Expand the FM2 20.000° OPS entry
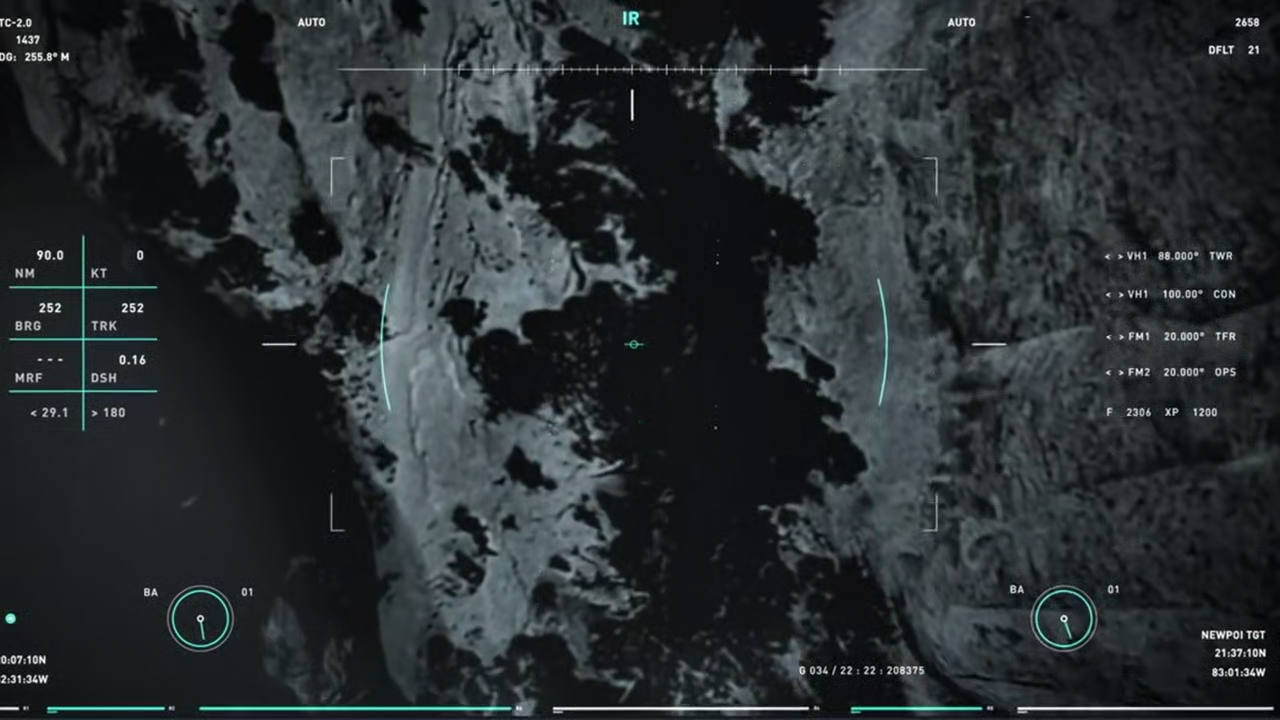Viewport: 1280px width, 720px height. coord(1169,372)
